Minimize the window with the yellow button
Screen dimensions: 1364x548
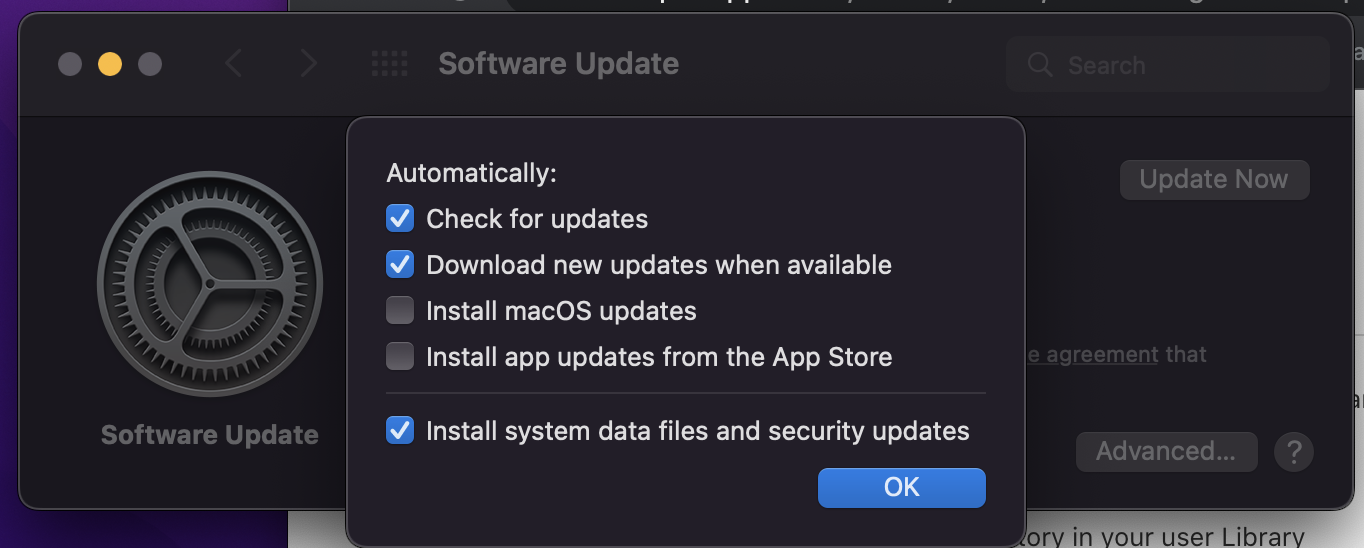coord(110,64)
